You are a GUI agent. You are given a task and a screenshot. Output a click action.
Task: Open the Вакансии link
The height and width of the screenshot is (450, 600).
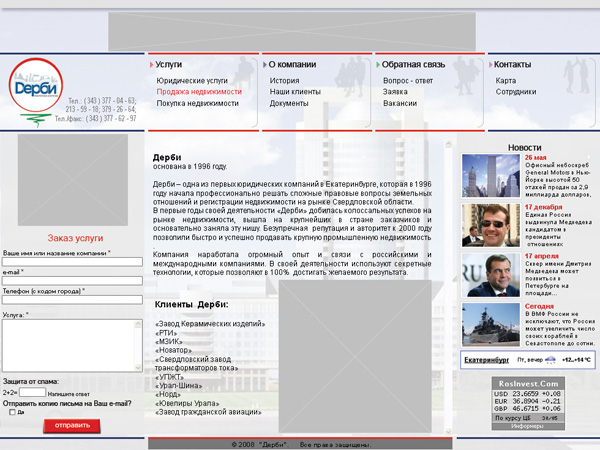[400, 103]
